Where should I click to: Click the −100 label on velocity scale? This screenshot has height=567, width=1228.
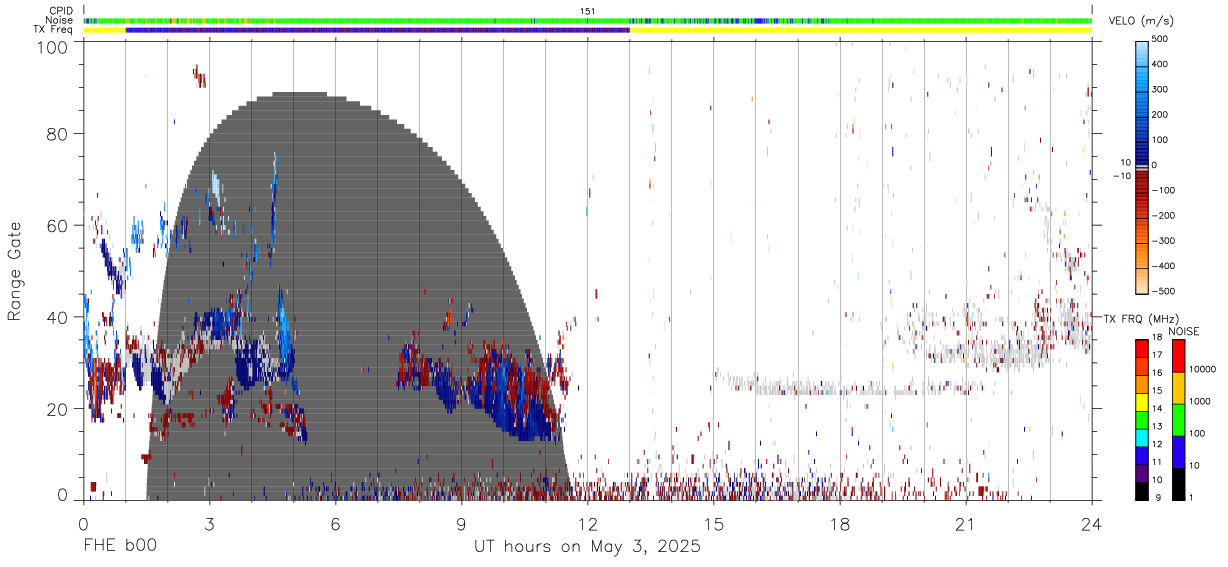pyautogui.click(x=1165, y=190)
